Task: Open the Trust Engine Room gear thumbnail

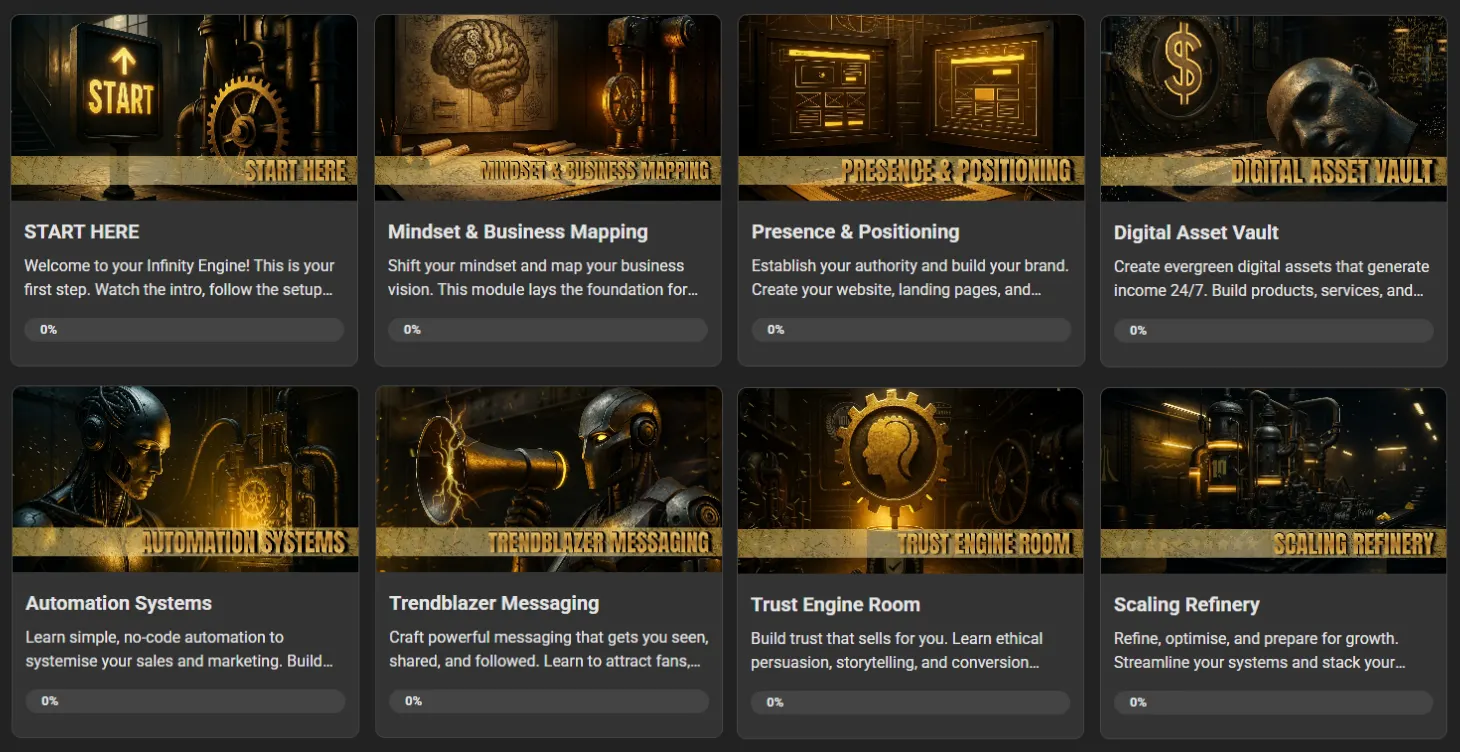Action: (910, 480)
